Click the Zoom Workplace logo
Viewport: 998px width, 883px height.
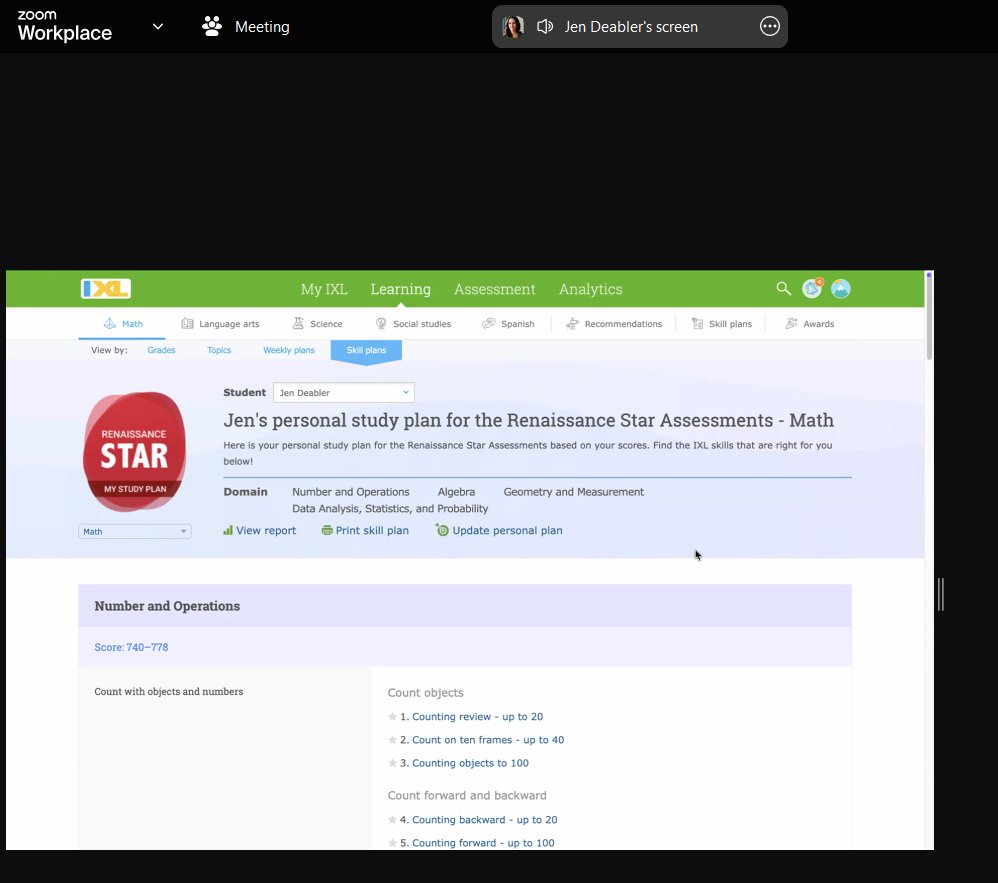(x=64, y=26)
